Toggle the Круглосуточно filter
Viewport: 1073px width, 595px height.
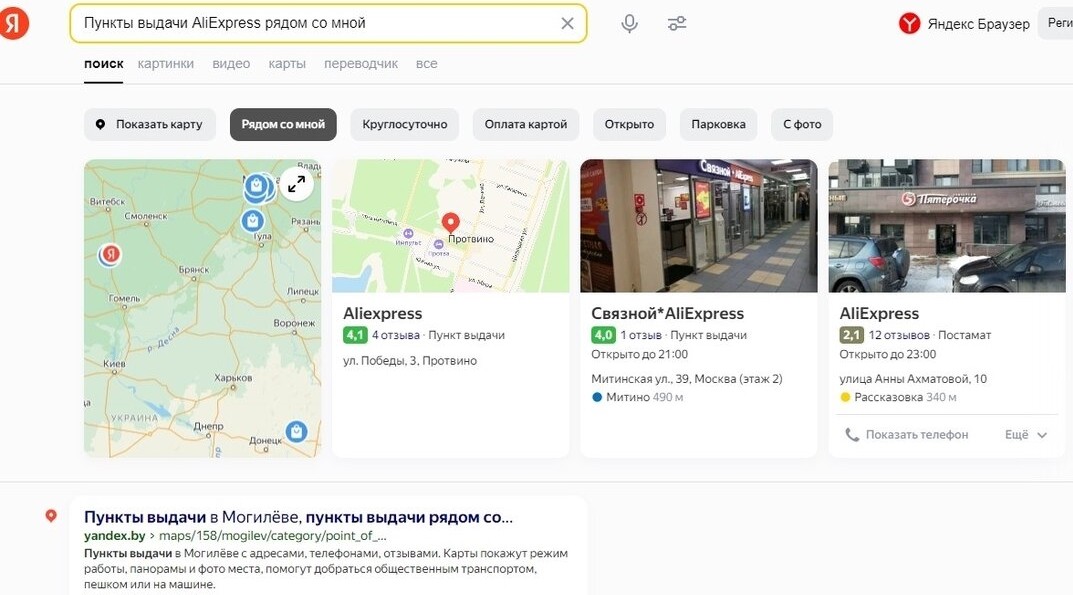point(404,125)
